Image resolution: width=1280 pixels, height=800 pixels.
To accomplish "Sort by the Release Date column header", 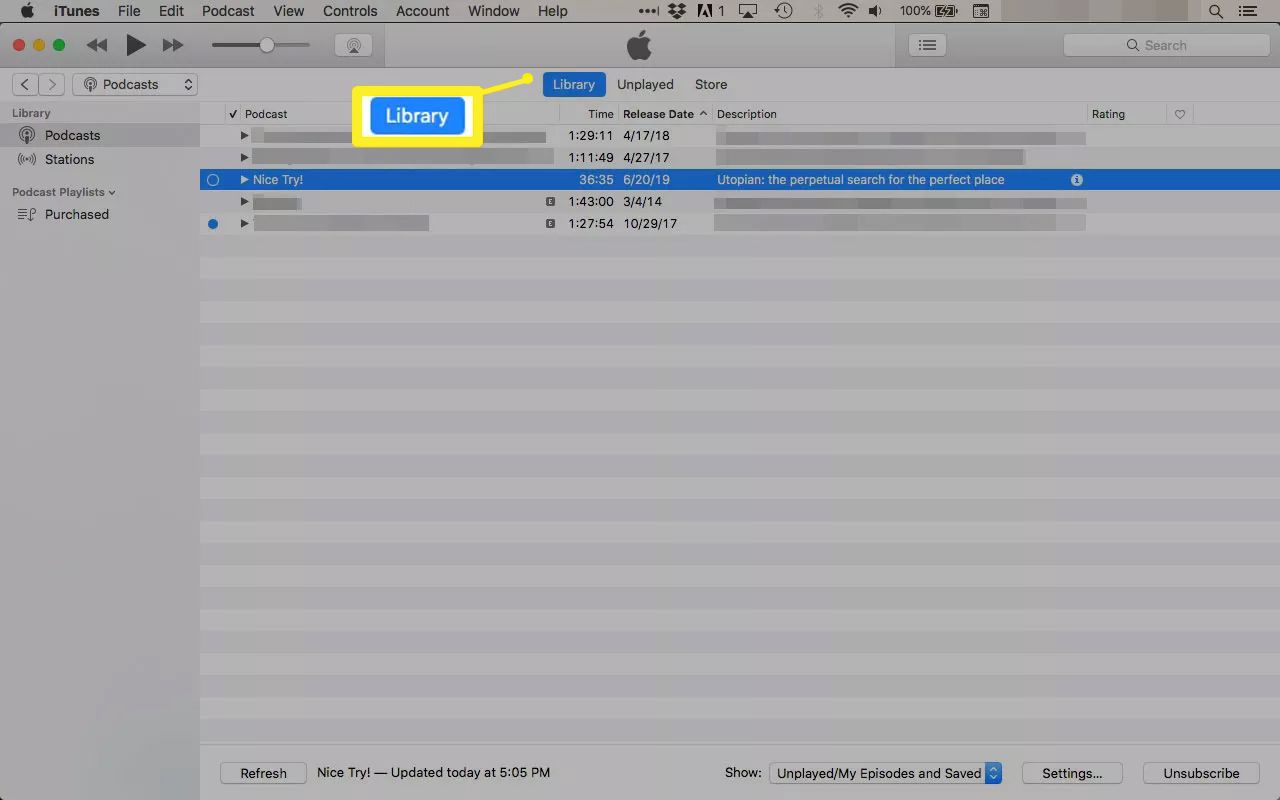I will (665, 114).
